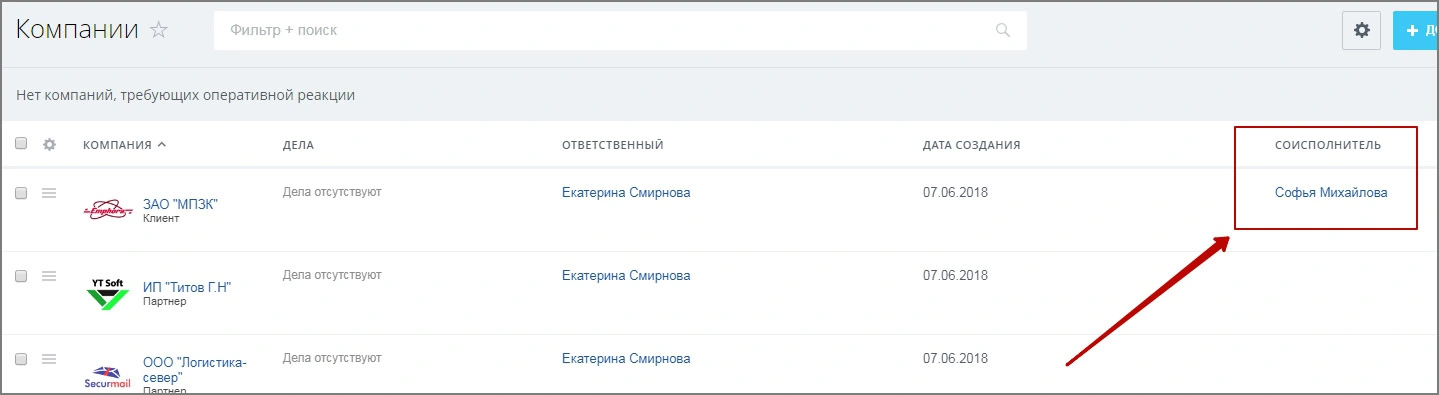
Task: Open company ИП "Титов Г.Н"
Action: click(187, 287)
